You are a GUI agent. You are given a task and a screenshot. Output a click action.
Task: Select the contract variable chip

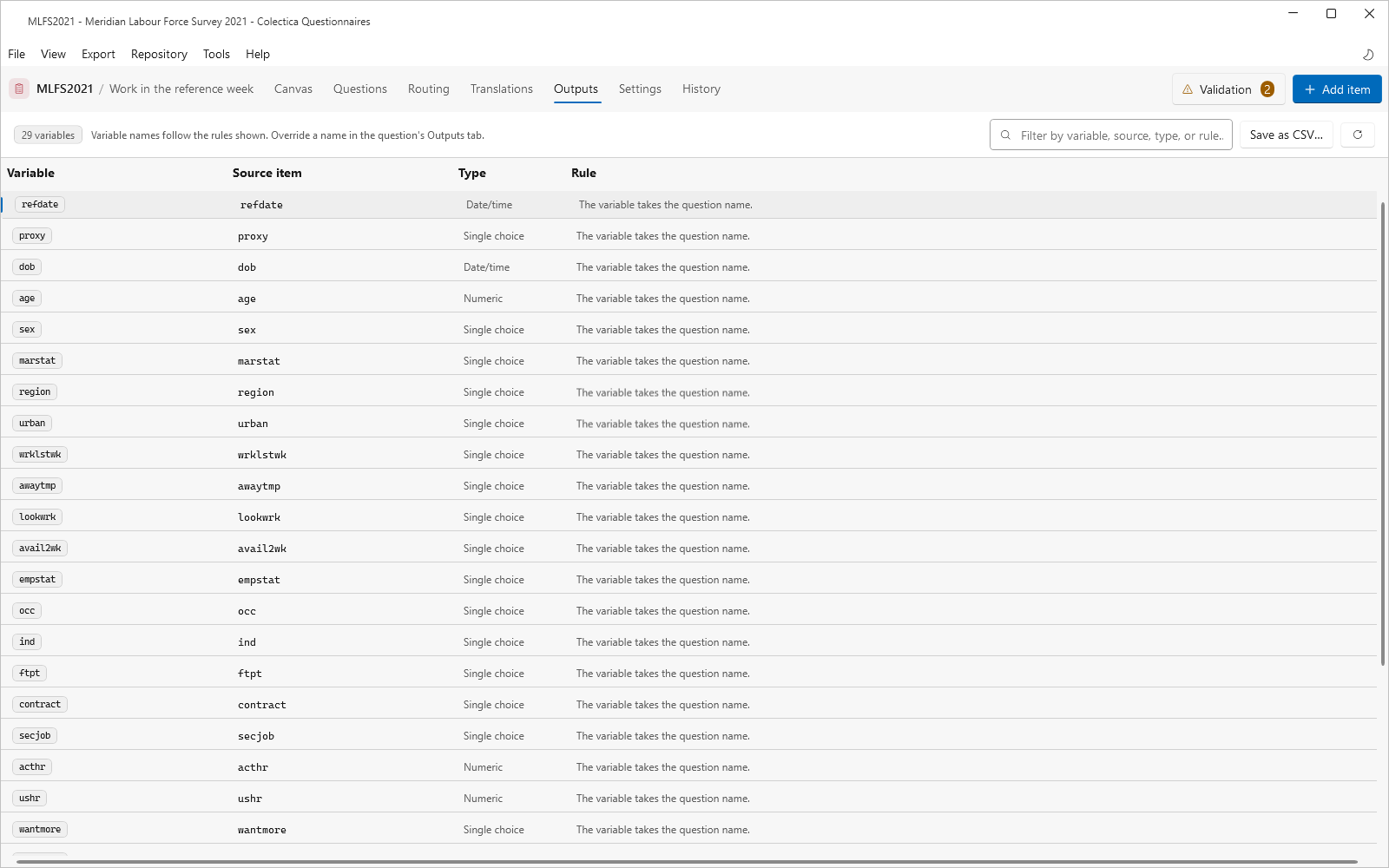point(40,705)
